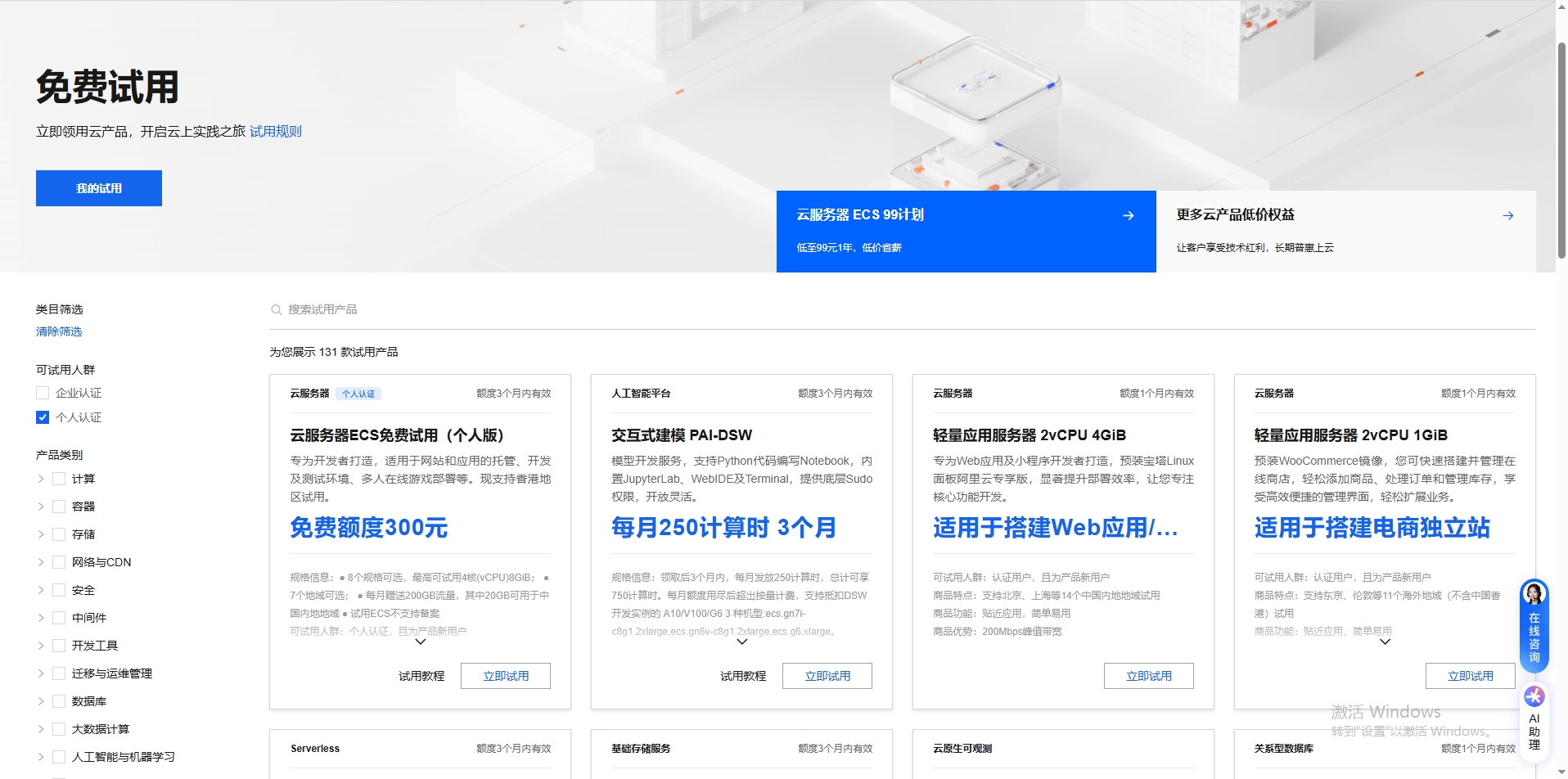Click the 适用于搭建电商独立站 headline
Viewport: 1568px width, 779px height.
pyautogui.click(x=1372, y=528)
